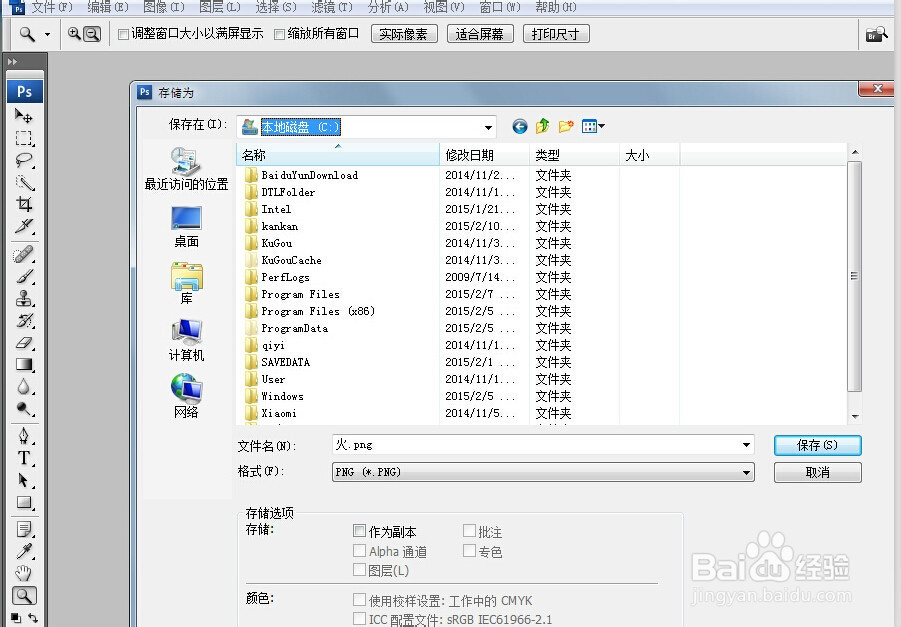This screenshot has height=627, width=901.
Task: Select the Crop tool
Action: click(x=23, y=203)
